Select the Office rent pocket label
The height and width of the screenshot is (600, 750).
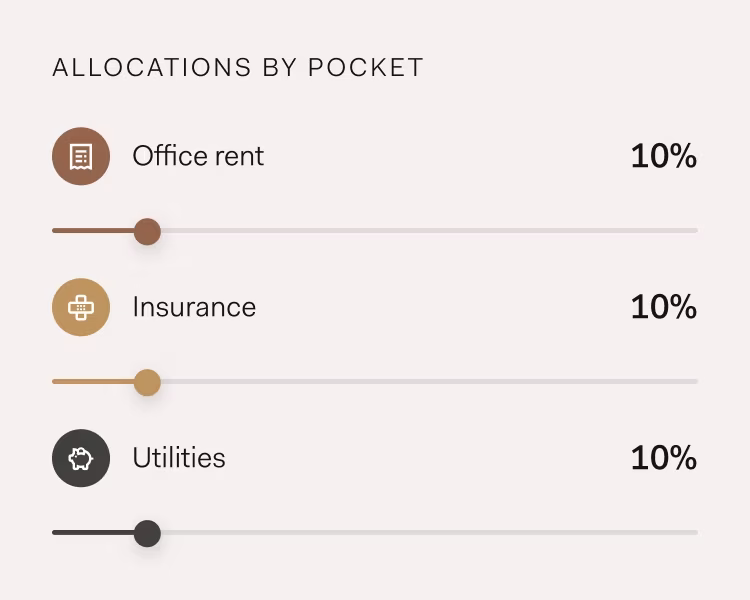198,156
